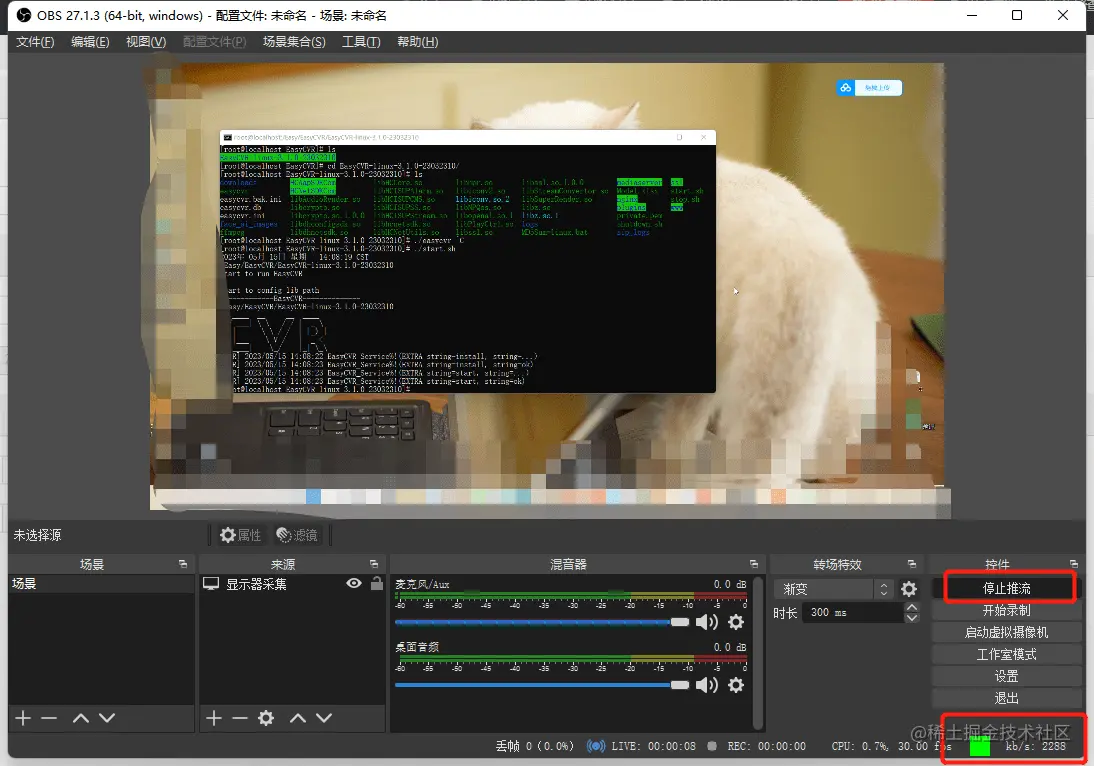This screenshot has height=766, width=1094.
Task: Click the LIVE broadcast status icon
Action: click(596, 746)
